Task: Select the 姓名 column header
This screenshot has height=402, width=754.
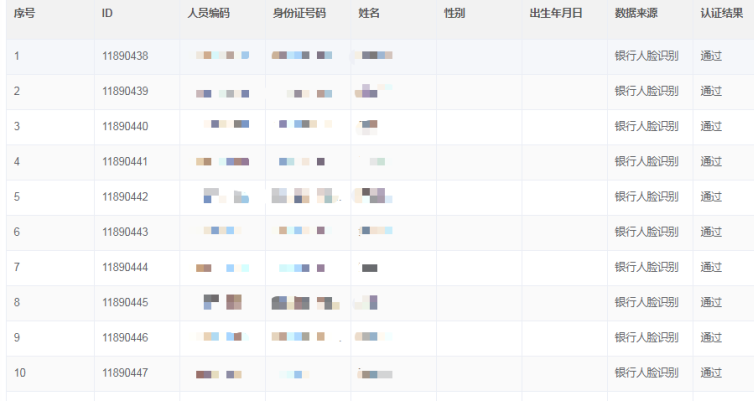Action: (369, 13)
